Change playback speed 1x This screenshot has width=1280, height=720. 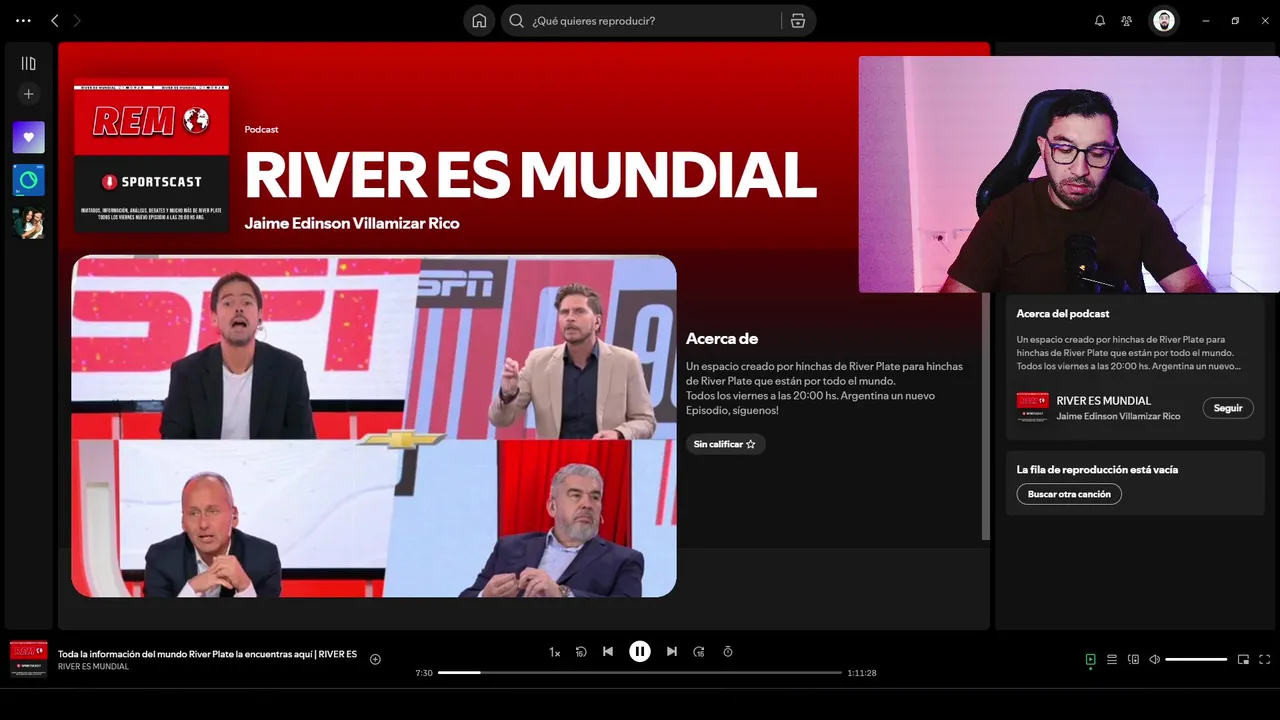pyautogui.click(x=554, y=652)
